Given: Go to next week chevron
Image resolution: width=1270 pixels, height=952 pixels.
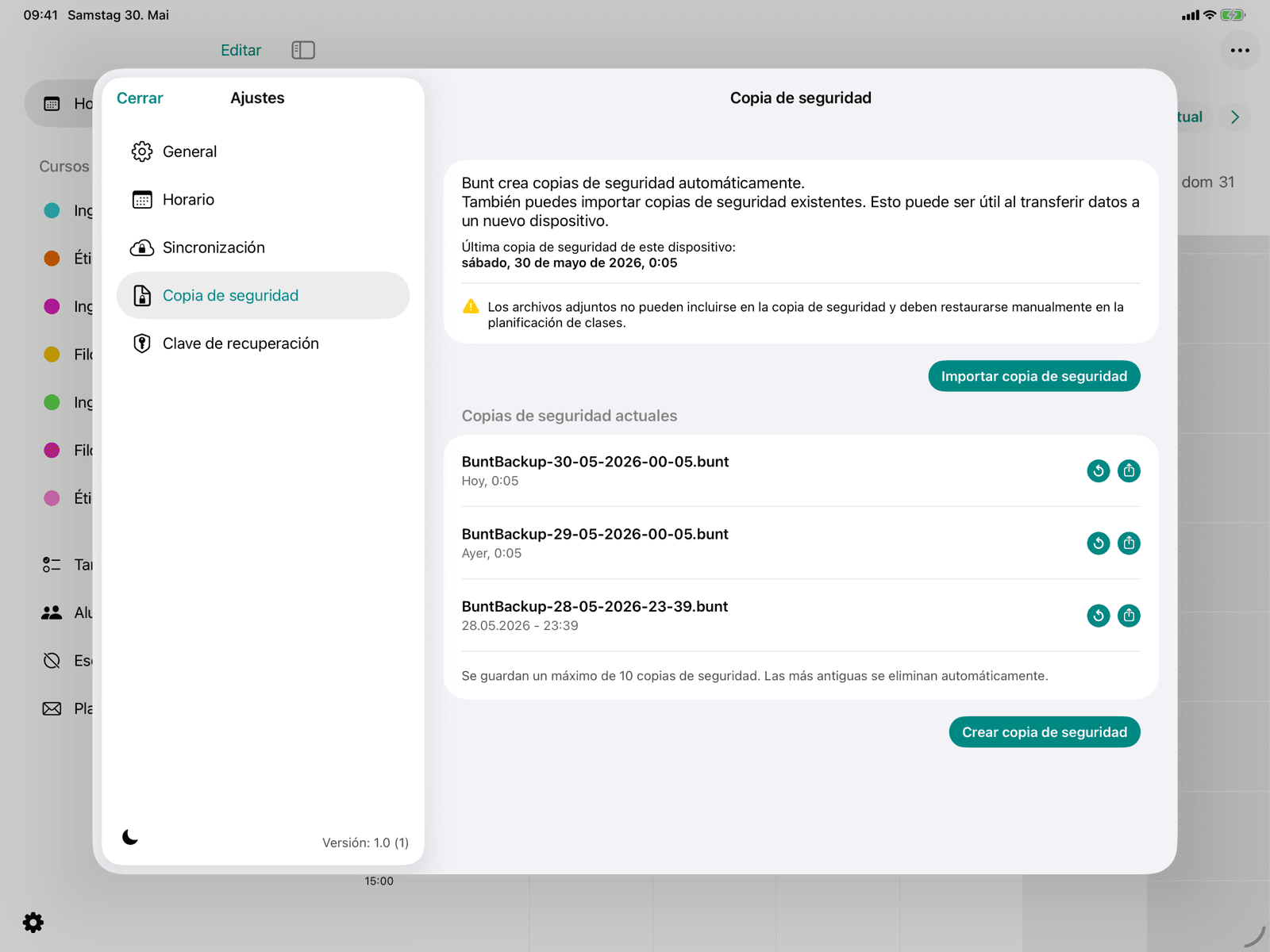Looking at the screenshot, I should point(1235,117).
